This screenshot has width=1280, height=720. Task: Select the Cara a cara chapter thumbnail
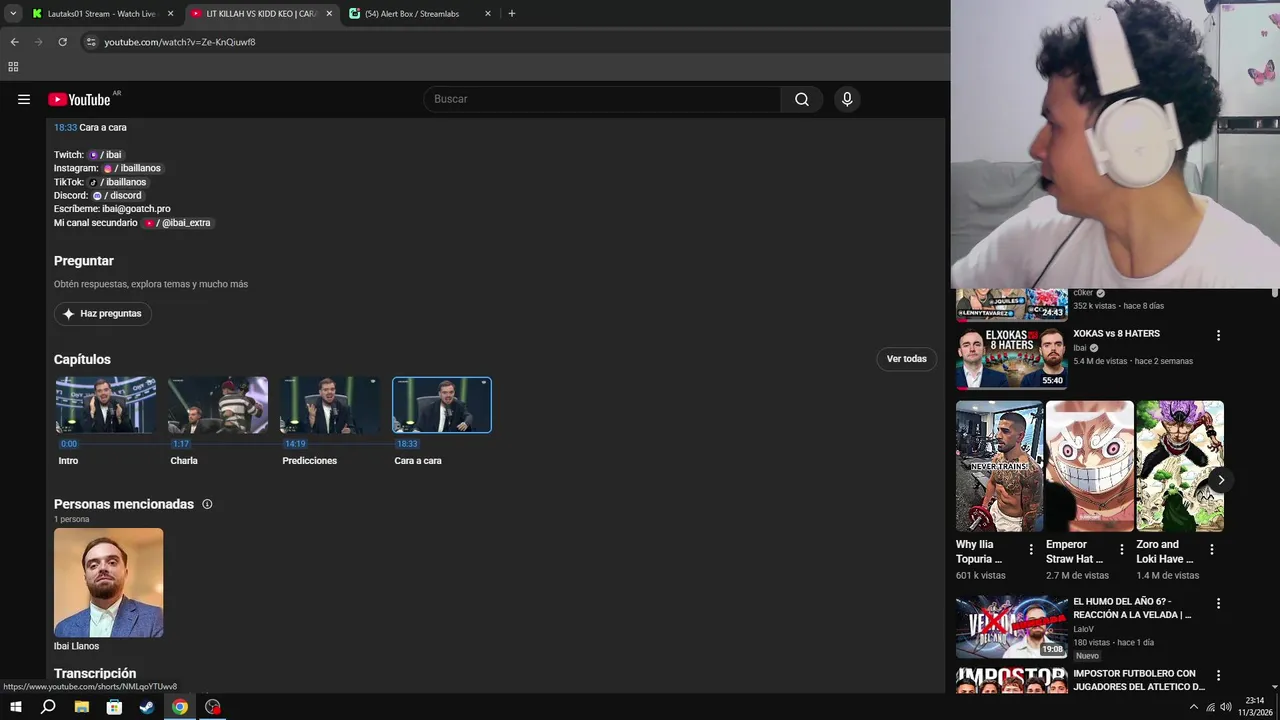click(x=442, y=405)
